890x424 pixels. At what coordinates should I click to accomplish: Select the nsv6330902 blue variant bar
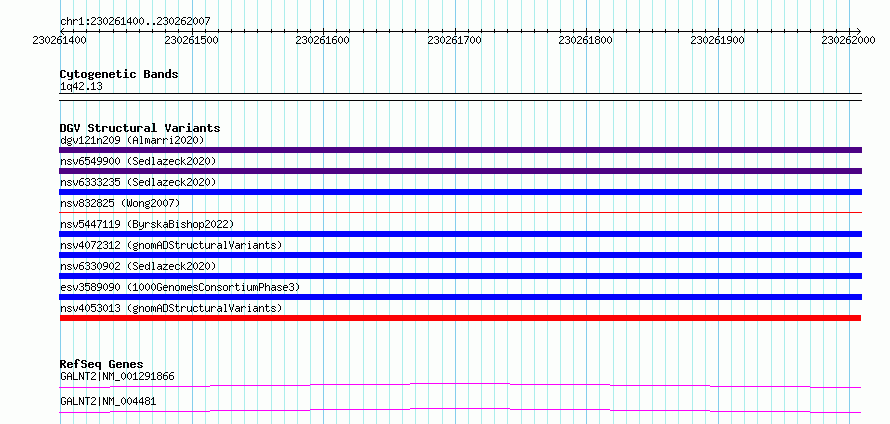click(460, 276)
